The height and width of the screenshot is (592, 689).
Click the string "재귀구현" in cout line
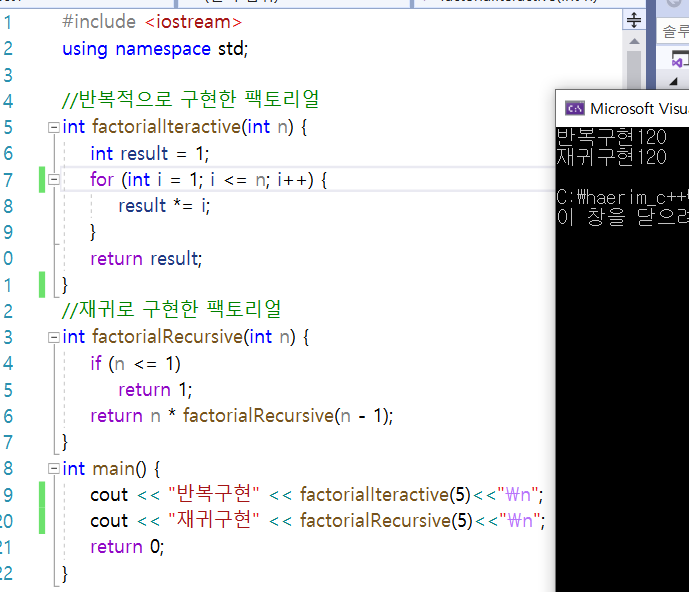tap(214, 520)
